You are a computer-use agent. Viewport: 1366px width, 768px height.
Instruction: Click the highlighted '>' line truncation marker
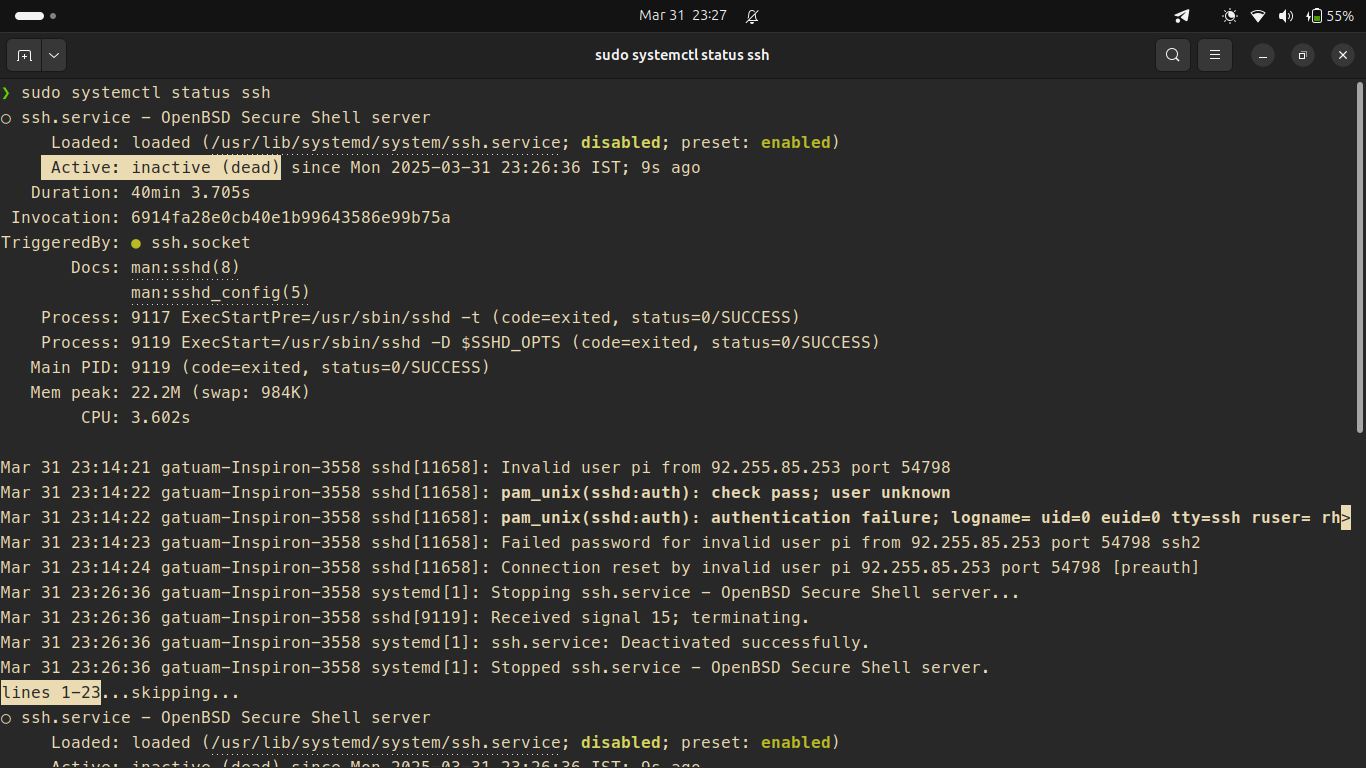tap(1346, 518)
